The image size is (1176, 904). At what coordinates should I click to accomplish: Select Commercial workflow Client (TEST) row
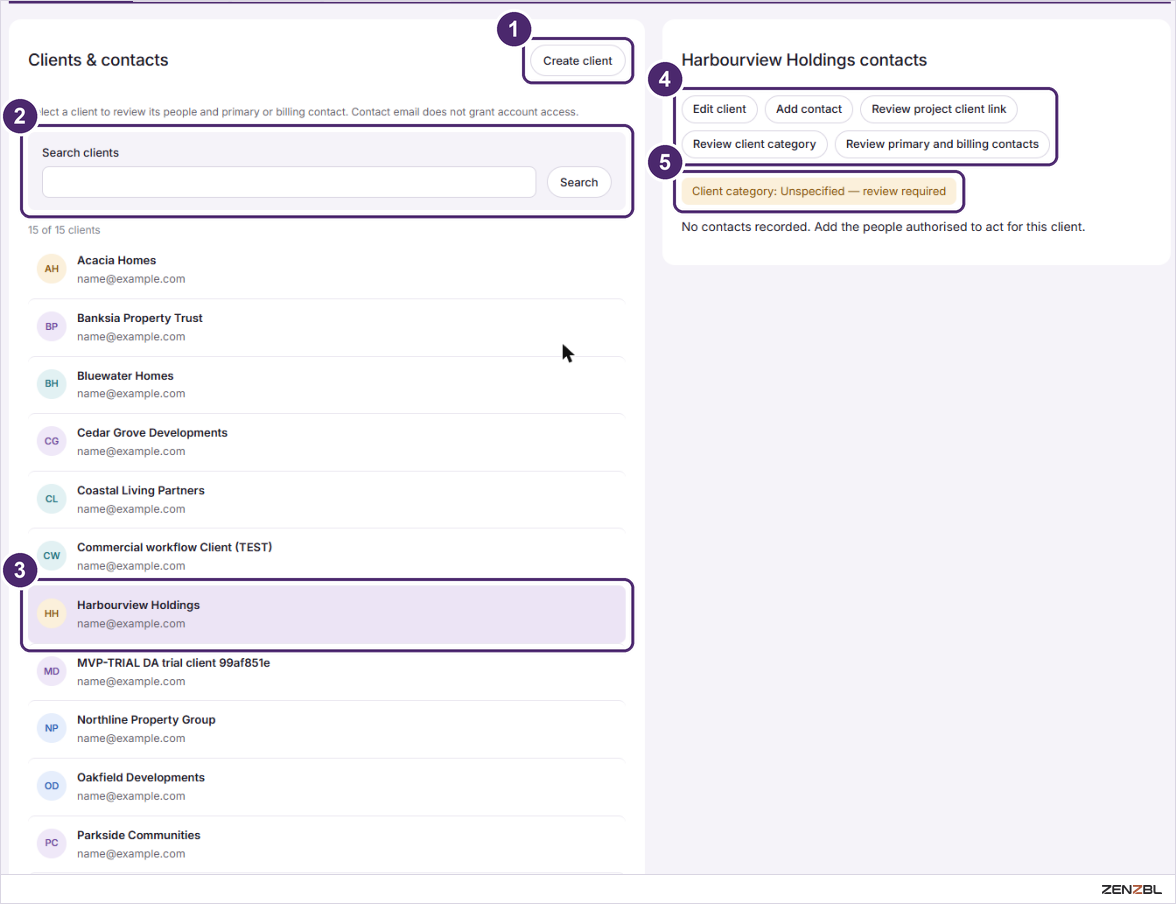pyautogui.click(x=326, y=557)
